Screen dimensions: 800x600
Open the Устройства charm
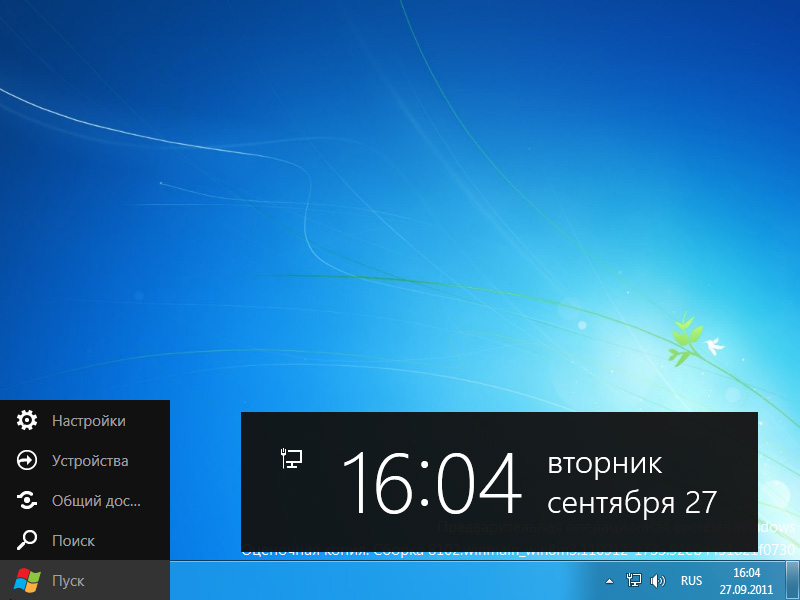pos(85,461)
